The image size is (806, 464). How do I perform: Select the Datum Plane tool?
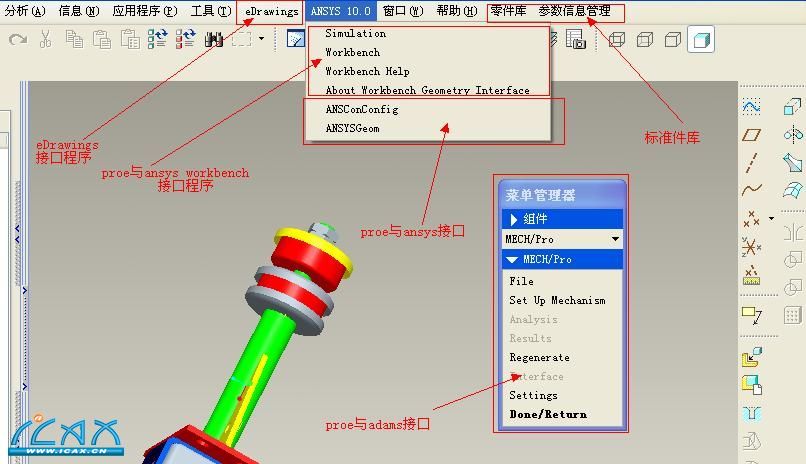752,135
